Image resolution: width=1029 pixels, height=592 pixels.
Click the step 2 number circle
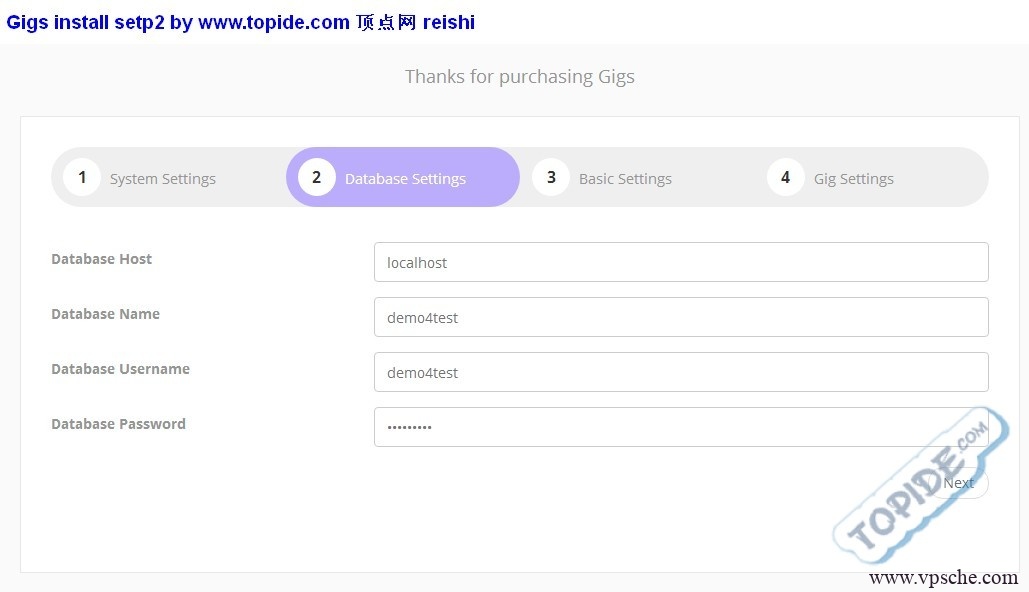[316, 178]
